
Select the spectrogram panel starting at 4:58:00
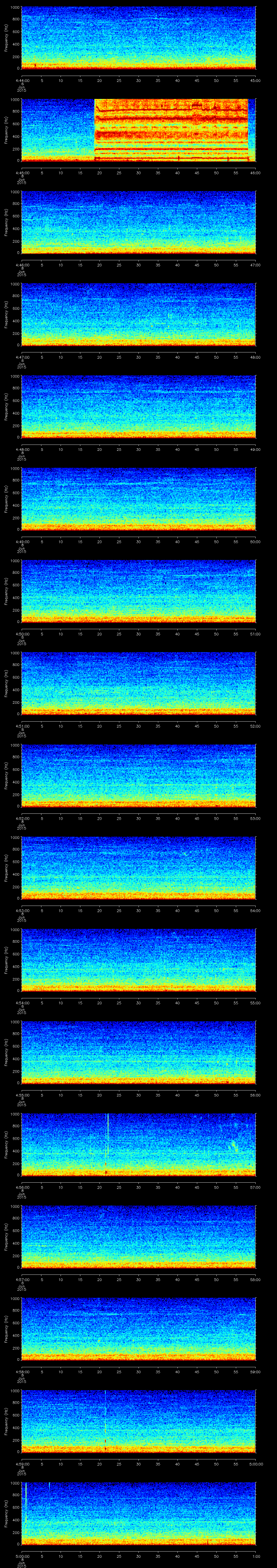tap(138, 1329)
